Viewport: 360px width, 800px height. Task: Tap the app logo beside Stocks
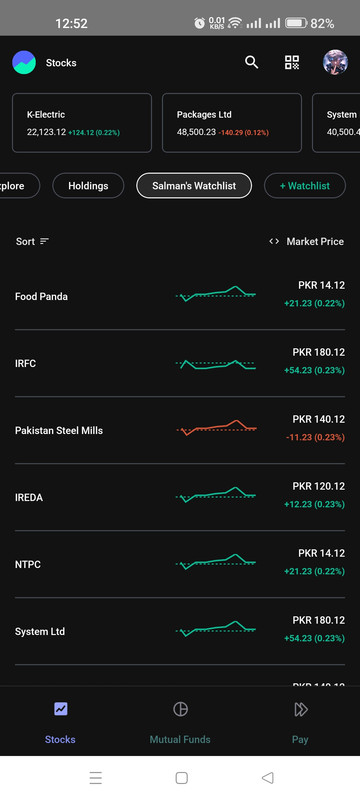pos(24,62)
